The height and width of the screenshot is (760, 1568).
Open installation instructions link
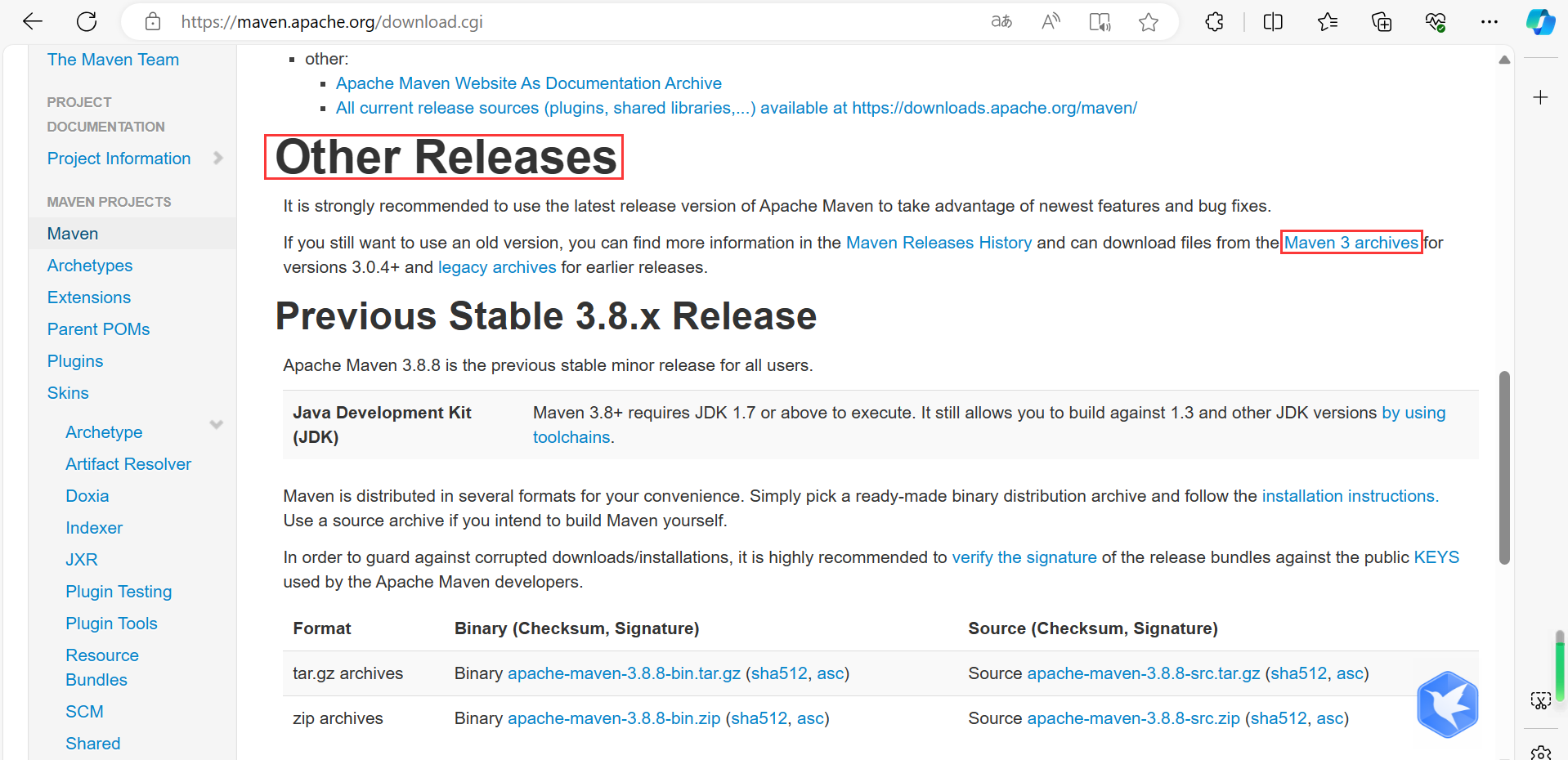1350,496
